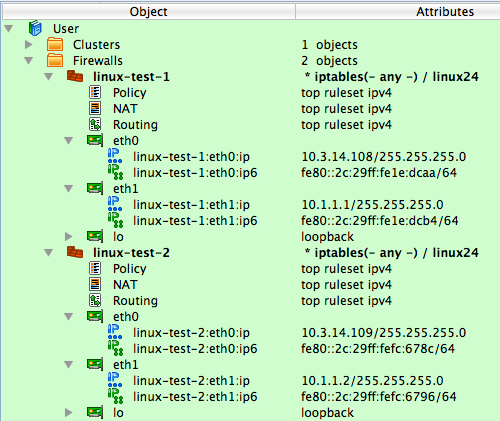500x421 pixels.
Task: Expand the Clusters folder
Action: point(29,44)
